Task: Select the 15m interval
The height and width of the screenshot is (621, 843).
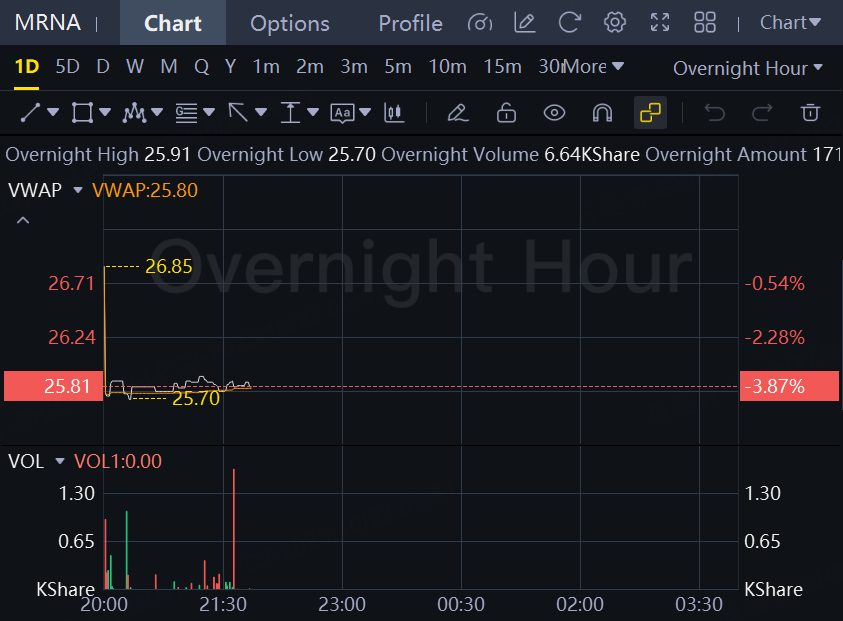Action: point(502,67)
